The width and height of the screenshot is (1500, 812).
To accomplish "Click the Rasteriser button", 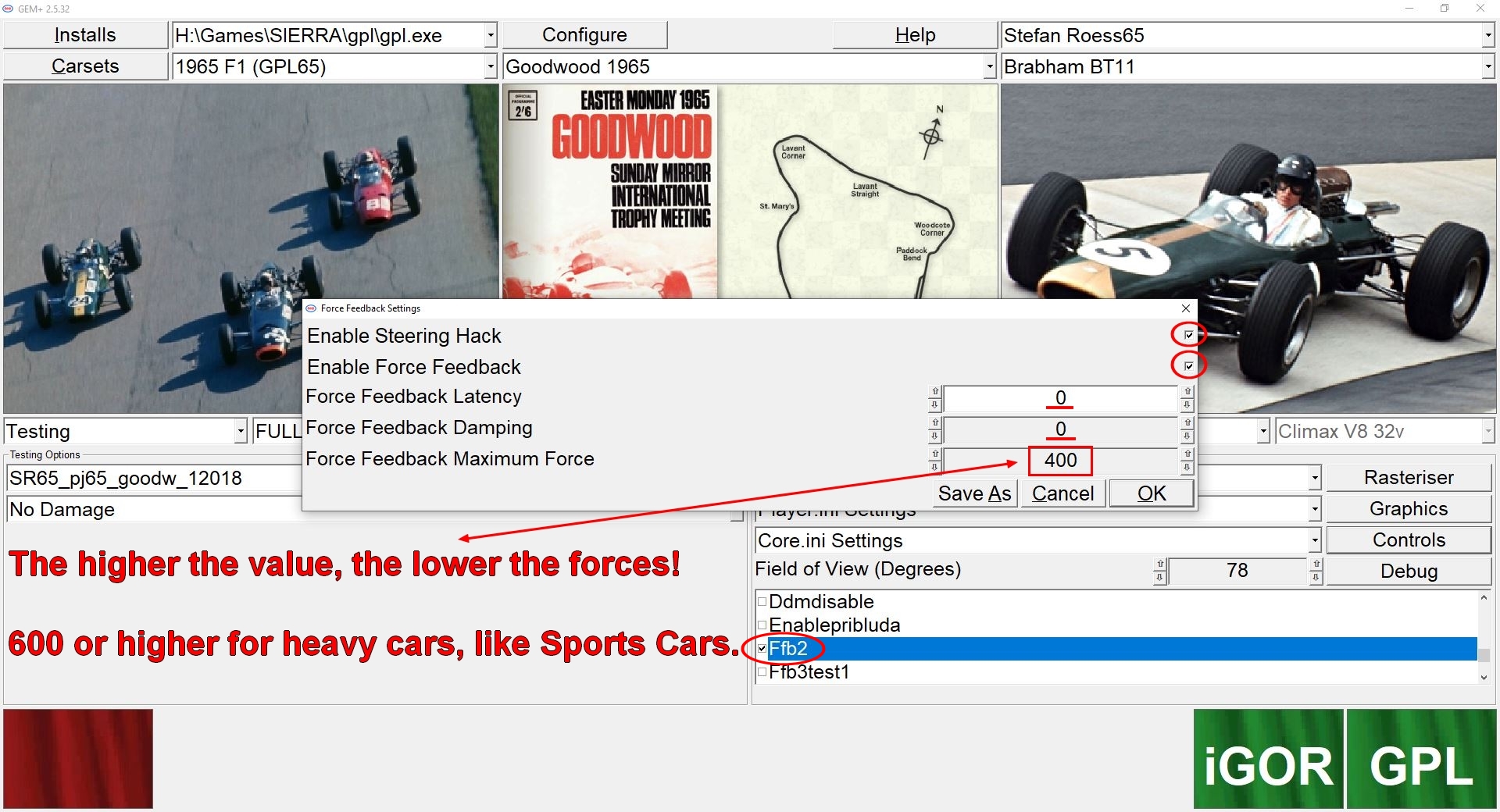I will tap(1408, 477).
